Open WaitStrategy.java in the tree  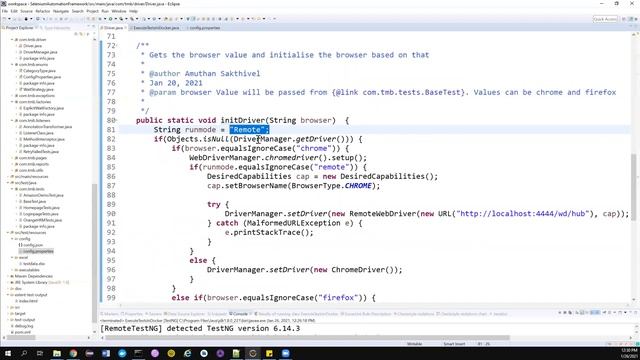tap(38, 89)
